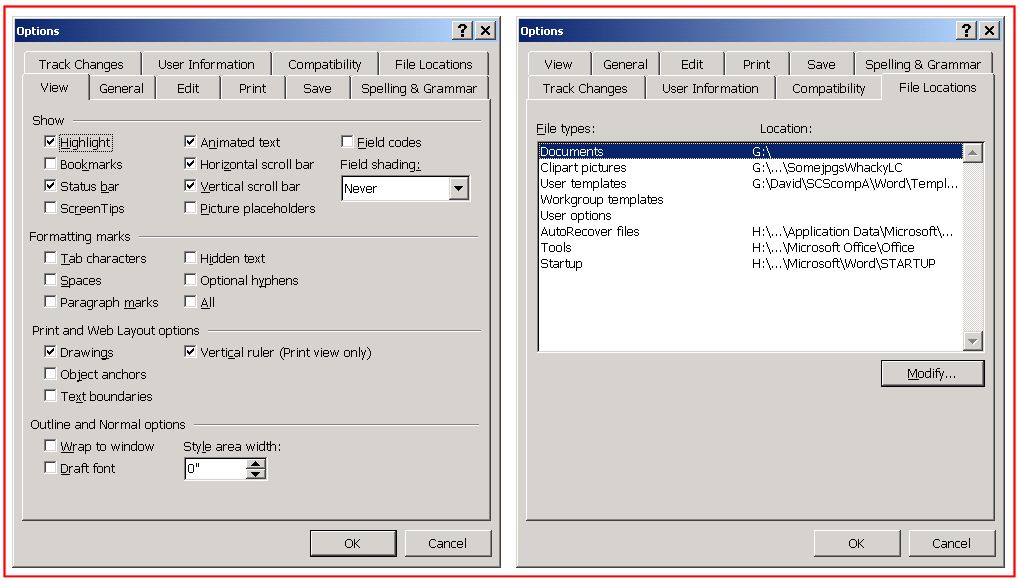Open the Compatibility tab in left dialog

coord(324,64)
